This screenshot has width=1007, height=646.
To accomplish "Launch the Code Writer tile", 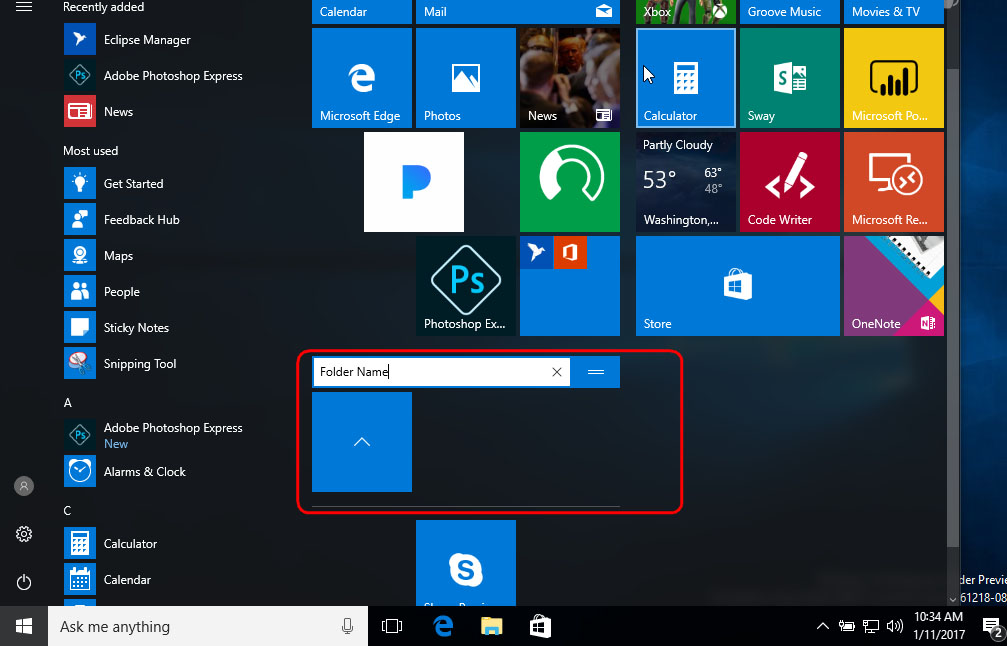I will (790, 182).
